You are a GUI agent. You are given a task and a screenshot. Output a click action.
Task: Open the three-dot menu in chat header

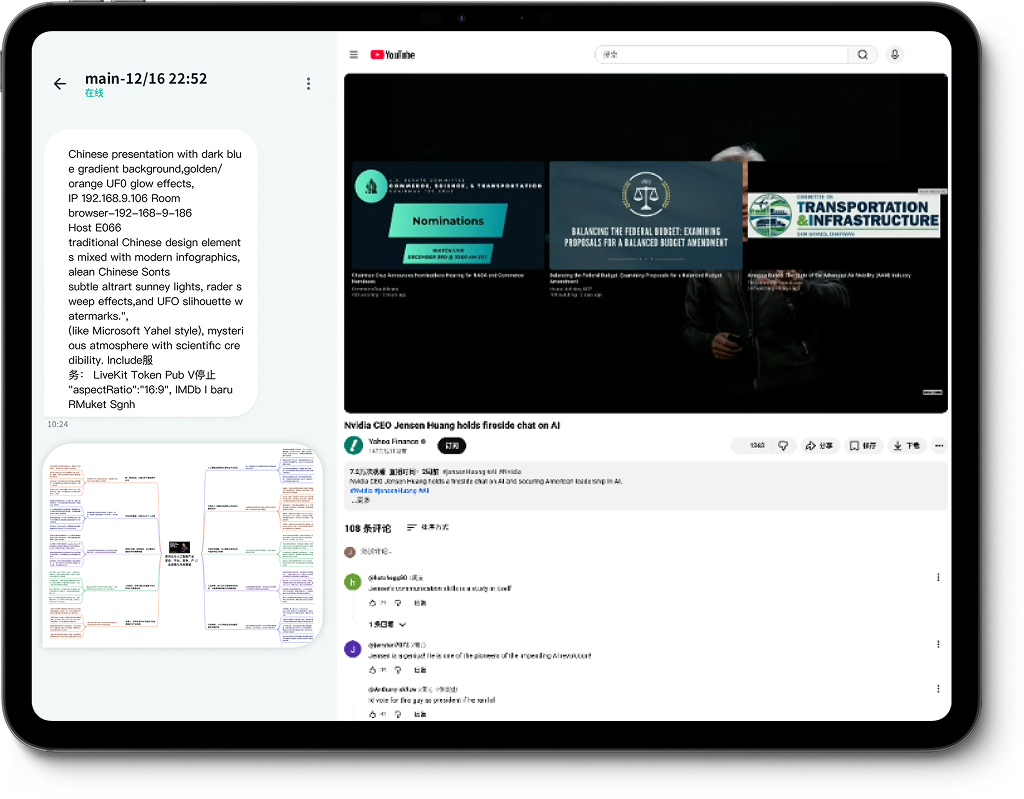[x=308, y=84]
